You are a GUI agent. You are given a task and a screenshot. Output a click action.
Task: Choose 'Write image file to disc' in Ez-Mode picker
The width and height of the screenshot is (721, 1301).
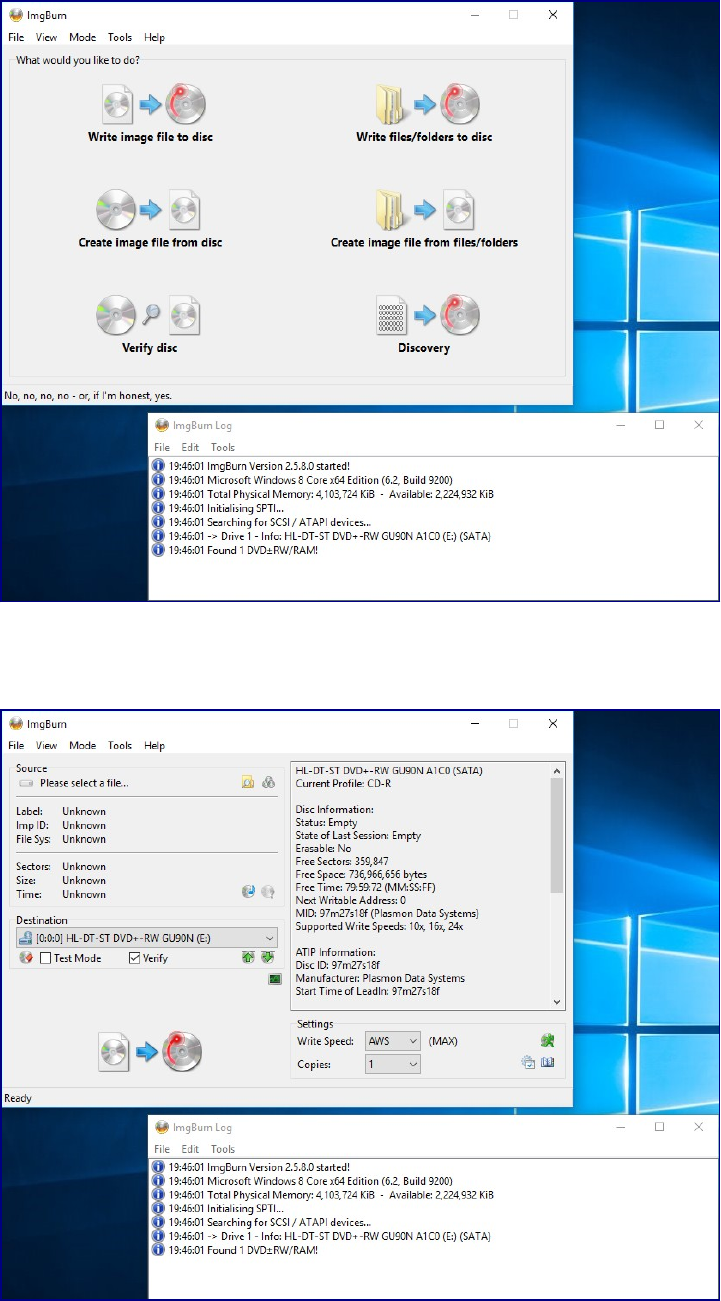click(151, 112)
